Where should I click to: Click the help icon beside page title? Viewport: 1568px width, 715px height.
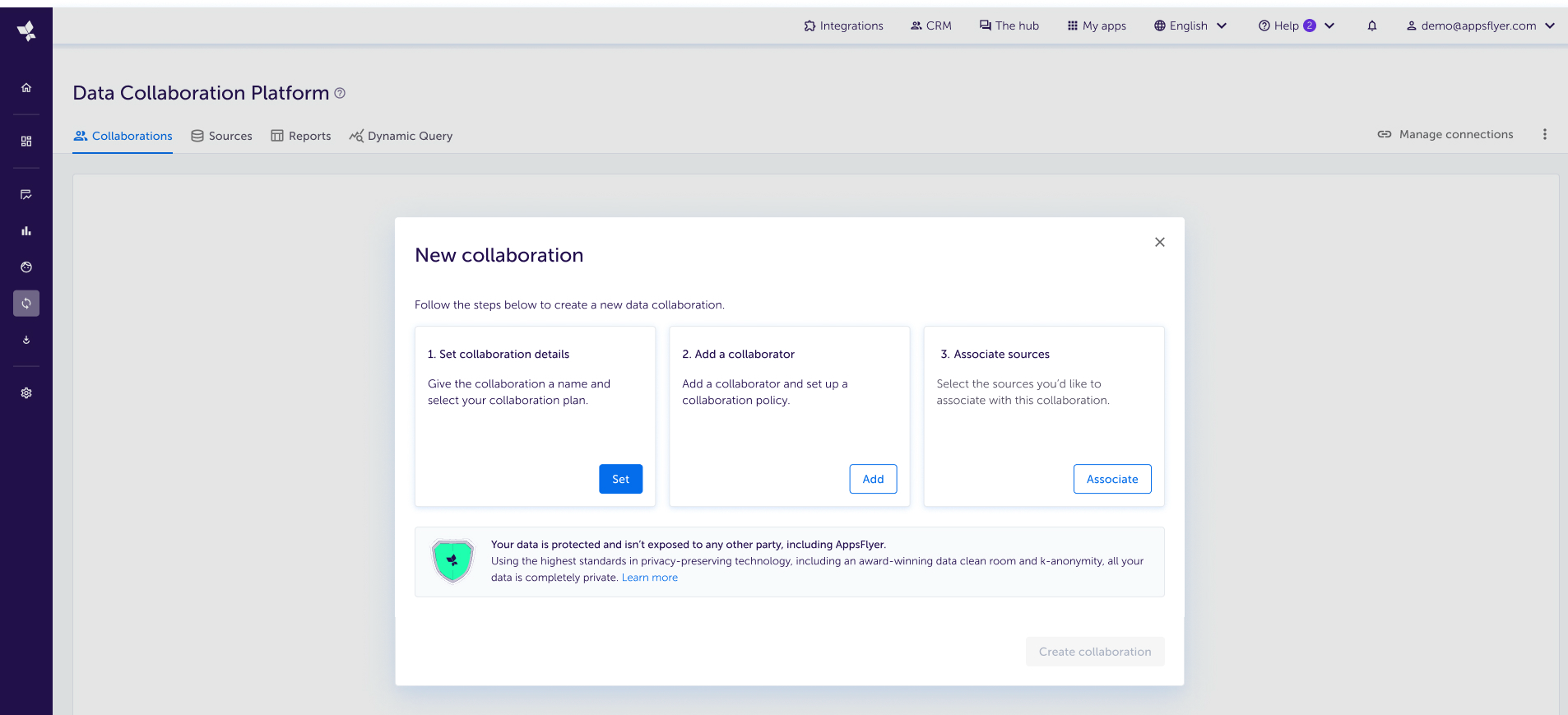click(340, 94)
